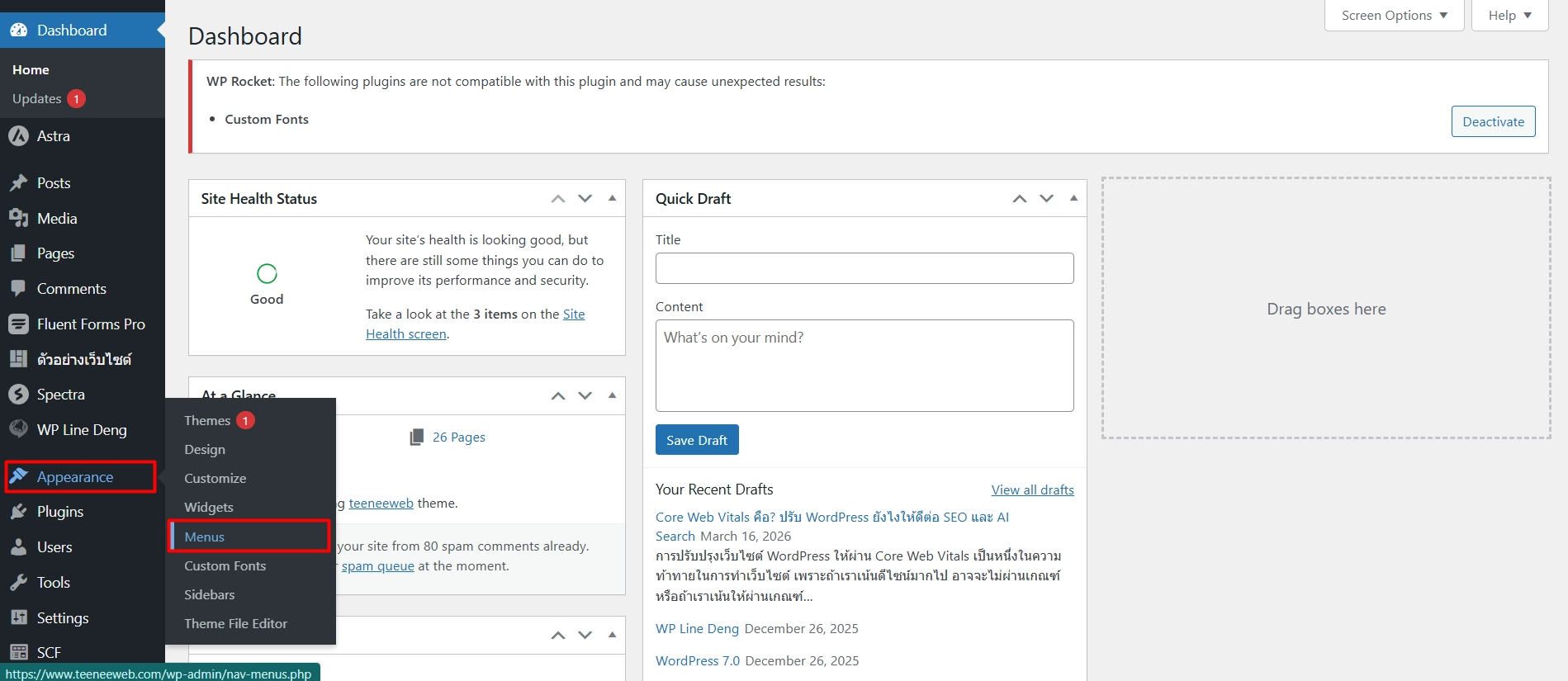Open Menus under Appearance

click(205, 537)
